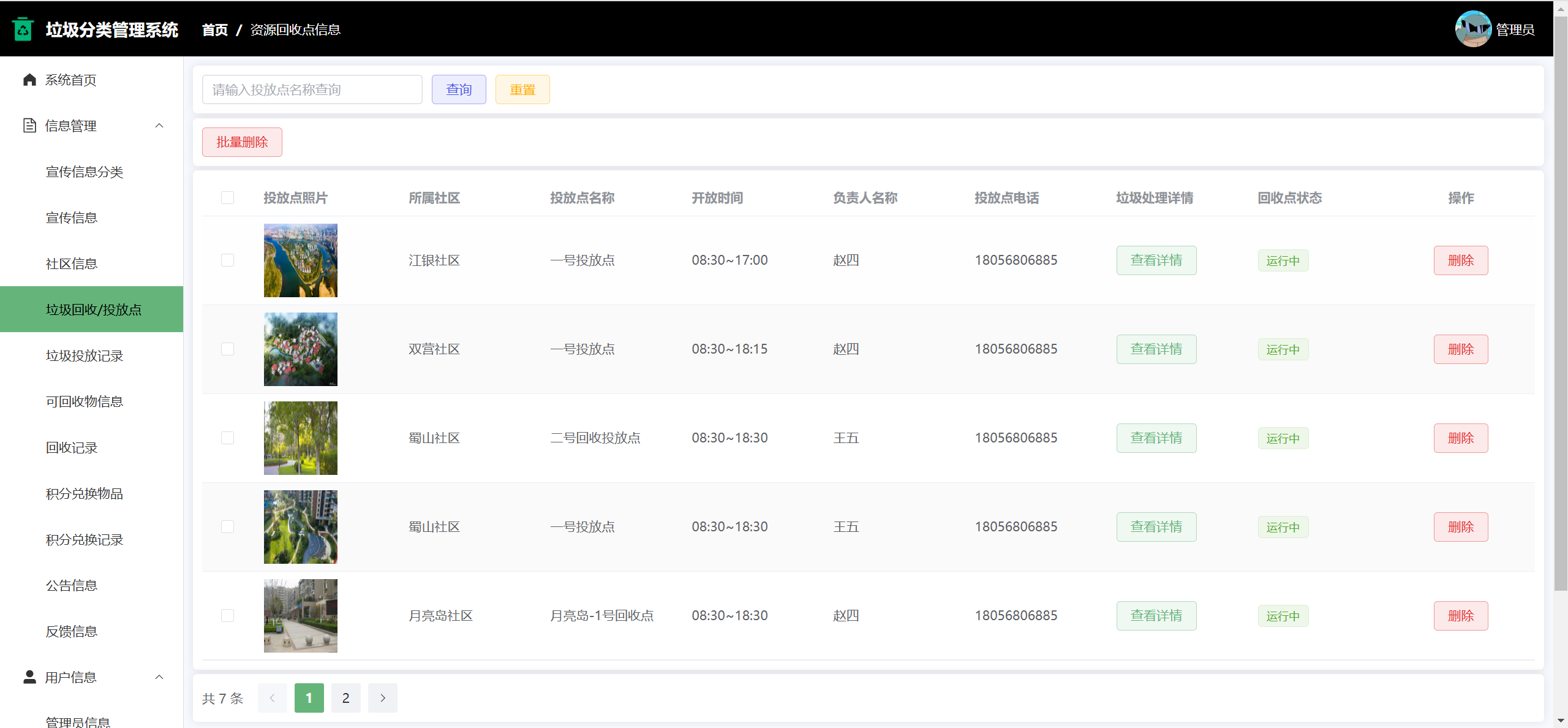Viewport: 1568px width, 728px height.
Task: Click the person icon beside 用户信息
Action: pos(29,677)
